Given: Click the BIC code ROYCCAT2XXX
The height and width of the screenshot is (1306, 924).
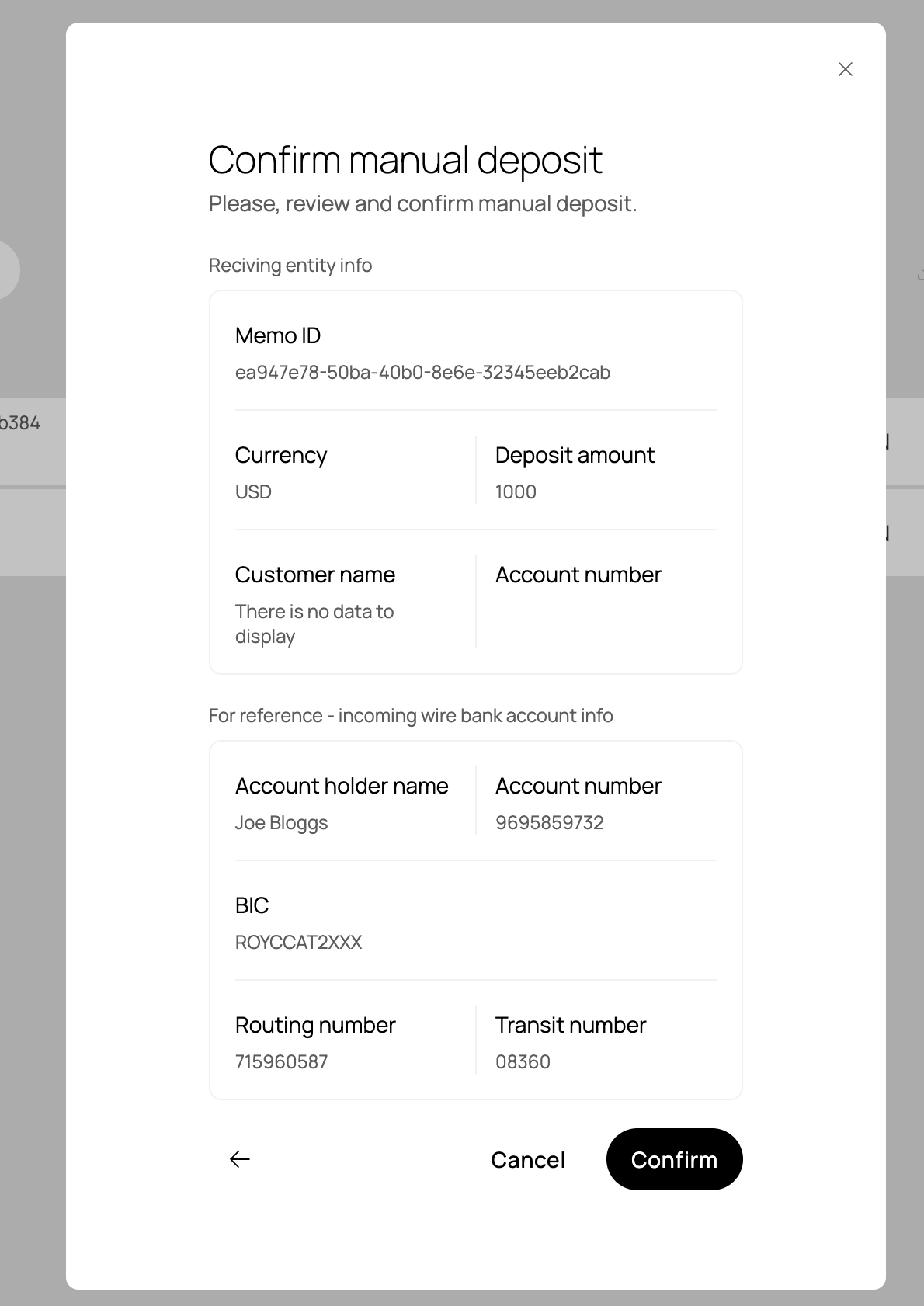Looking at the screenshot, I should coord(298,943).
